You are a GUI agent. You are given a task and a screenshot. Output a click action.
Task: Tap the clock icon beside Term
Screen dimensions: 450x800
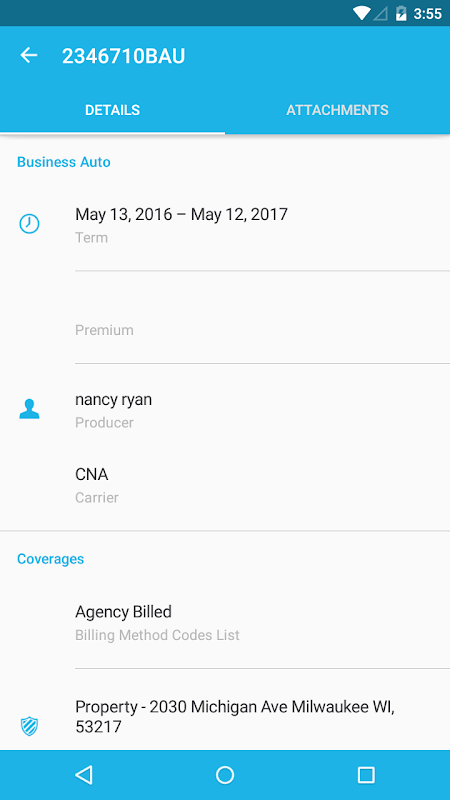[x=29, y=224]
